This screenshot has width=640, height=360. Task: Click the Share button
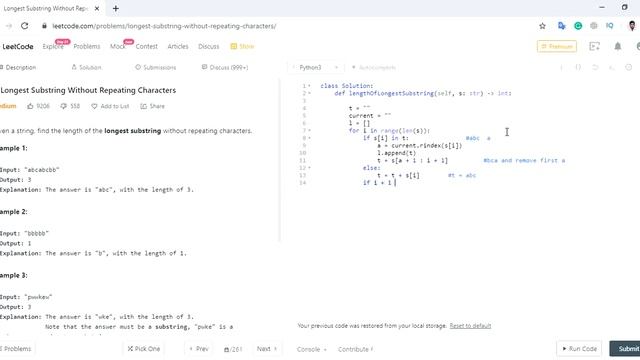[x=153, y=106]
